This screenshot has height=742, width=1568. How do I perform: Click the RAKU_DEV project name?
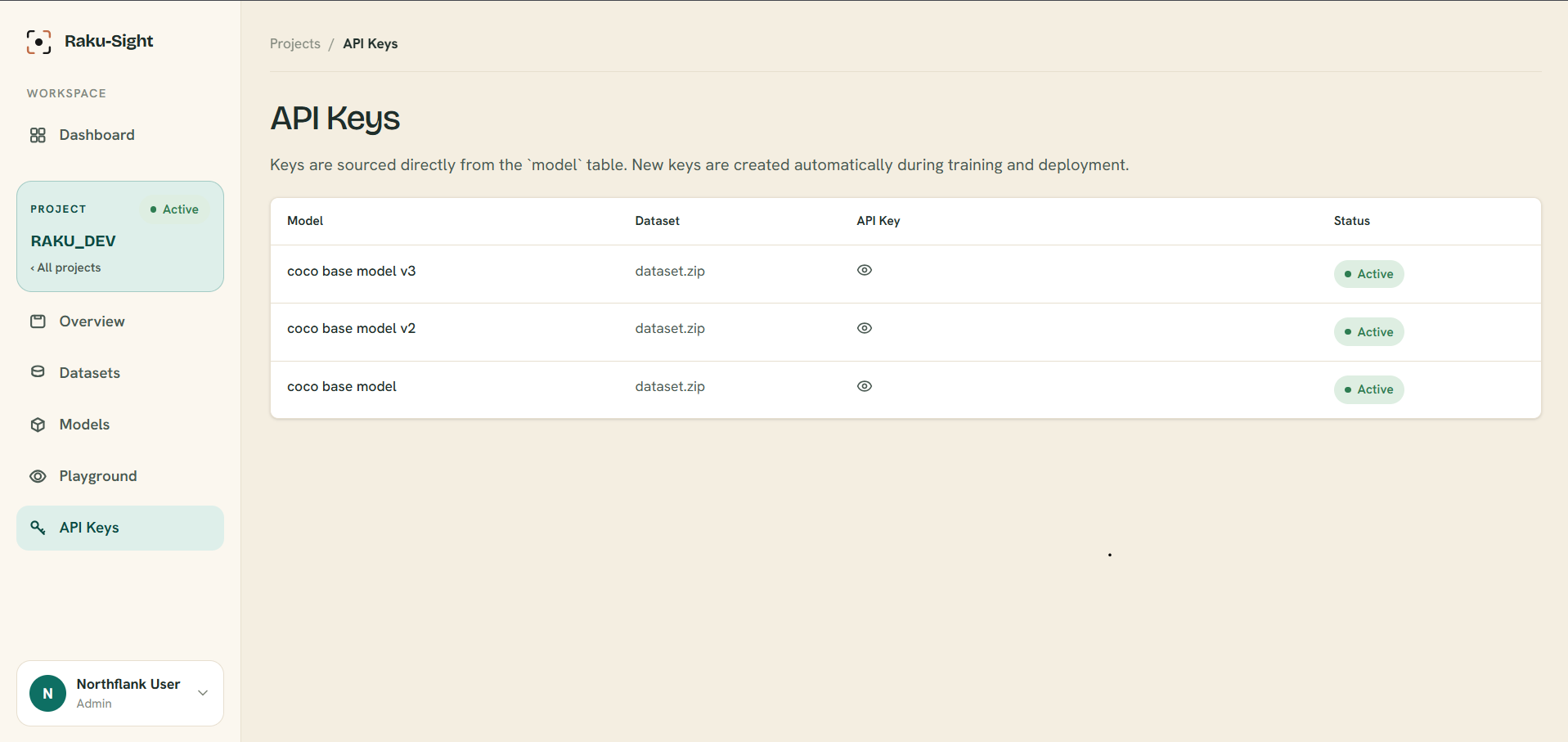tap(74, 241)
